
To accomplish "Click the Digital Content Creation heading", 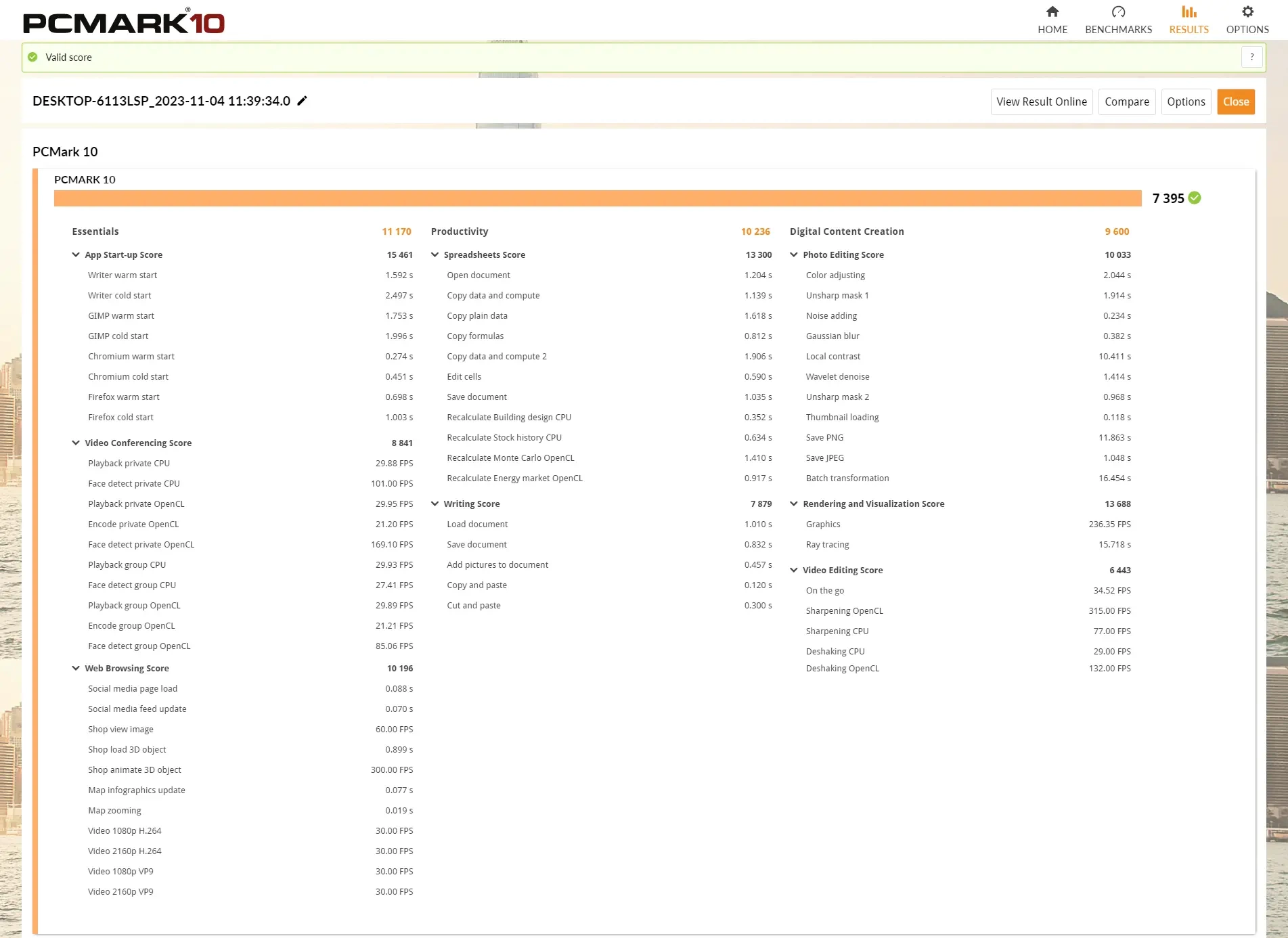I will (x=847, y=231).
